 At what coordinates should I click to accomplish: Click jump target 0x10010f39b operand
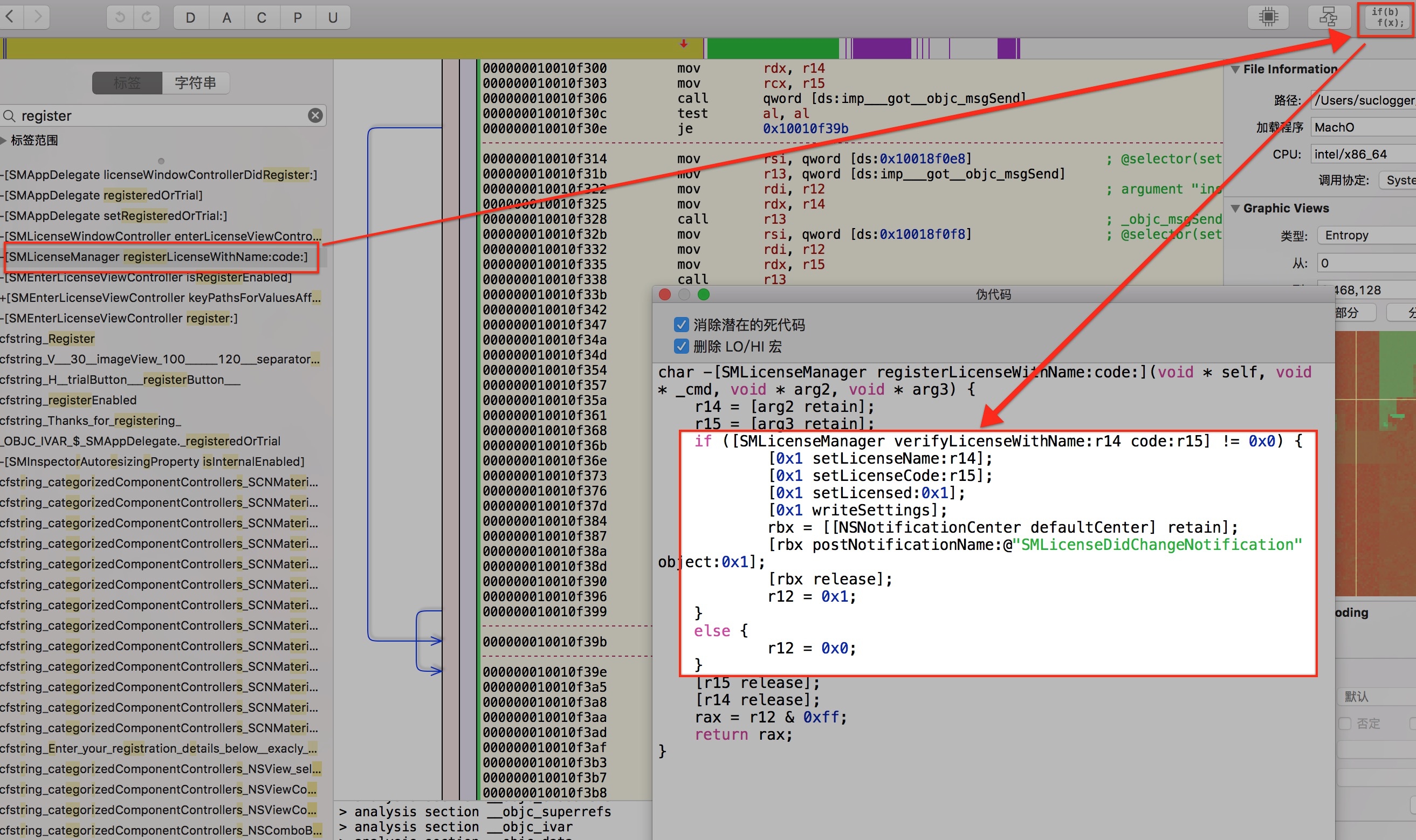806,128
